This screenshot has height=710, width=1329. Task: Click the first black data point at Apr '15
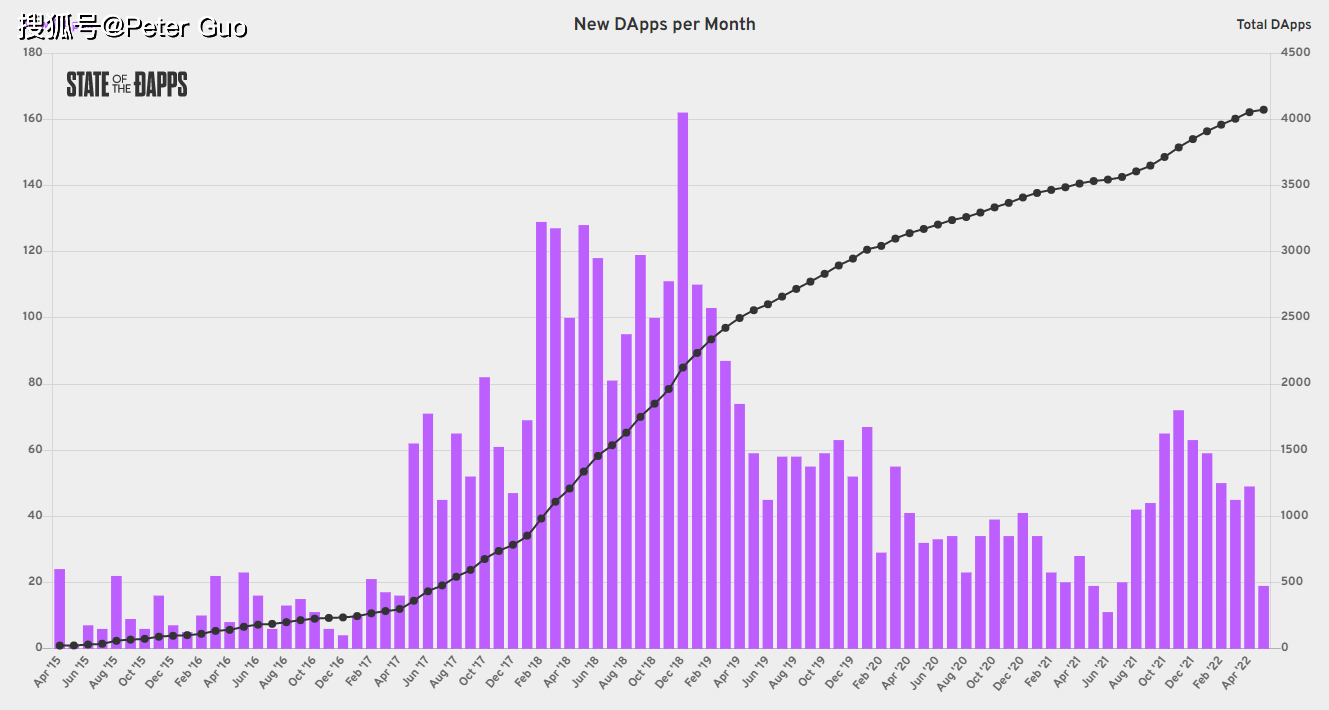60,646
